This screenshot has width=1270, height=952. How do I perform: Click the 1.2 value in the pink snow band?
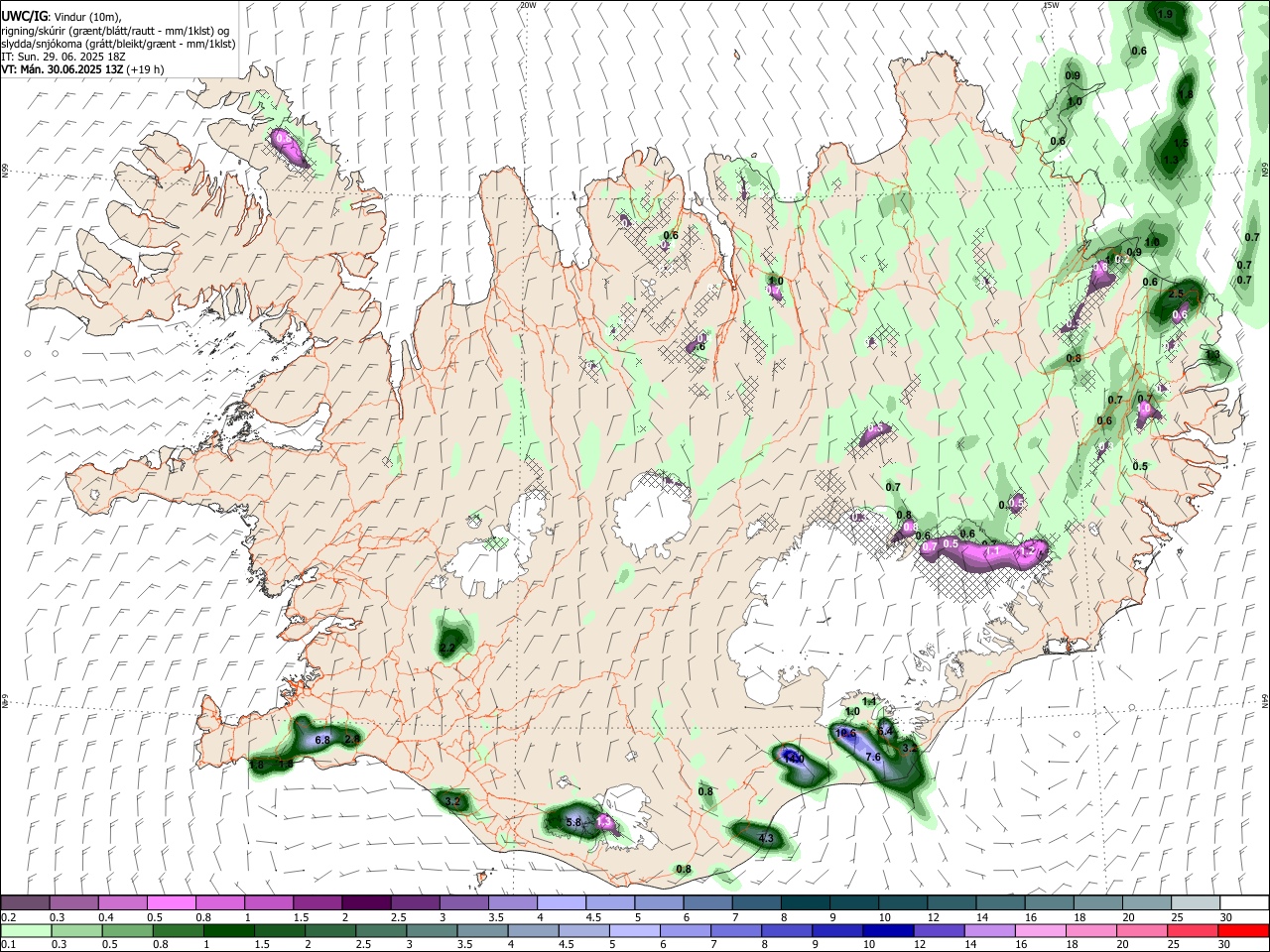coord(1029,549)
